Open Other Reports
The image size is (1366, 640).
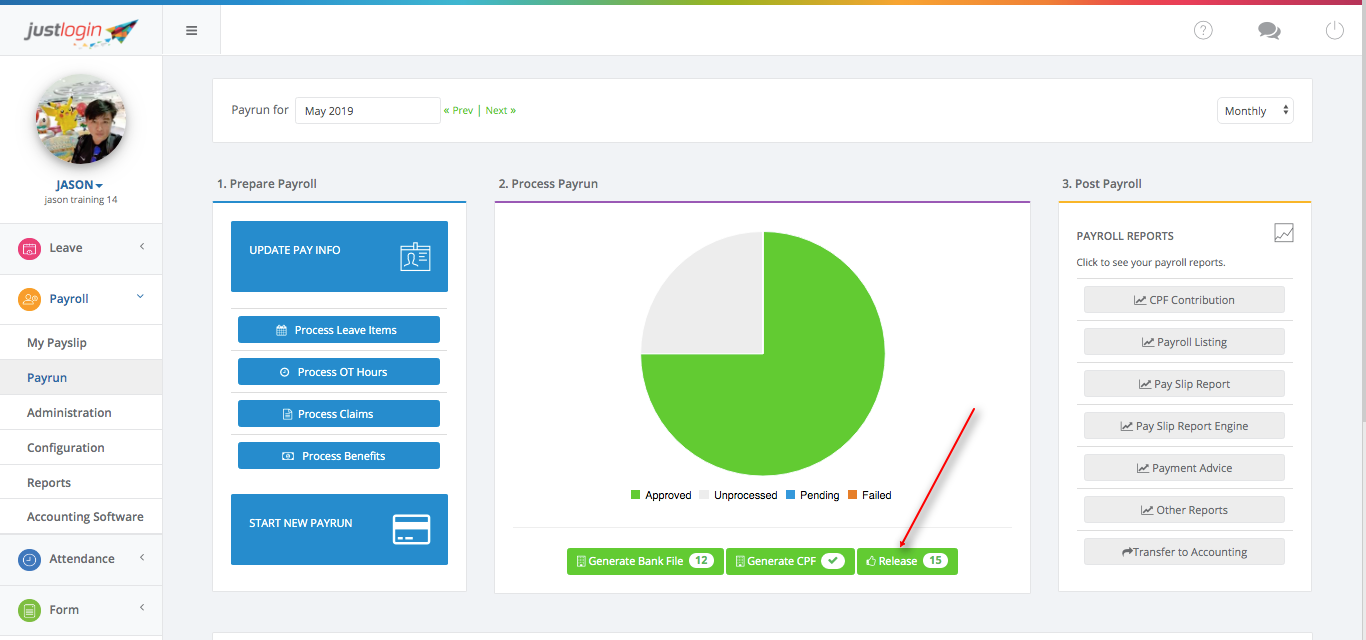point(1184,510)
